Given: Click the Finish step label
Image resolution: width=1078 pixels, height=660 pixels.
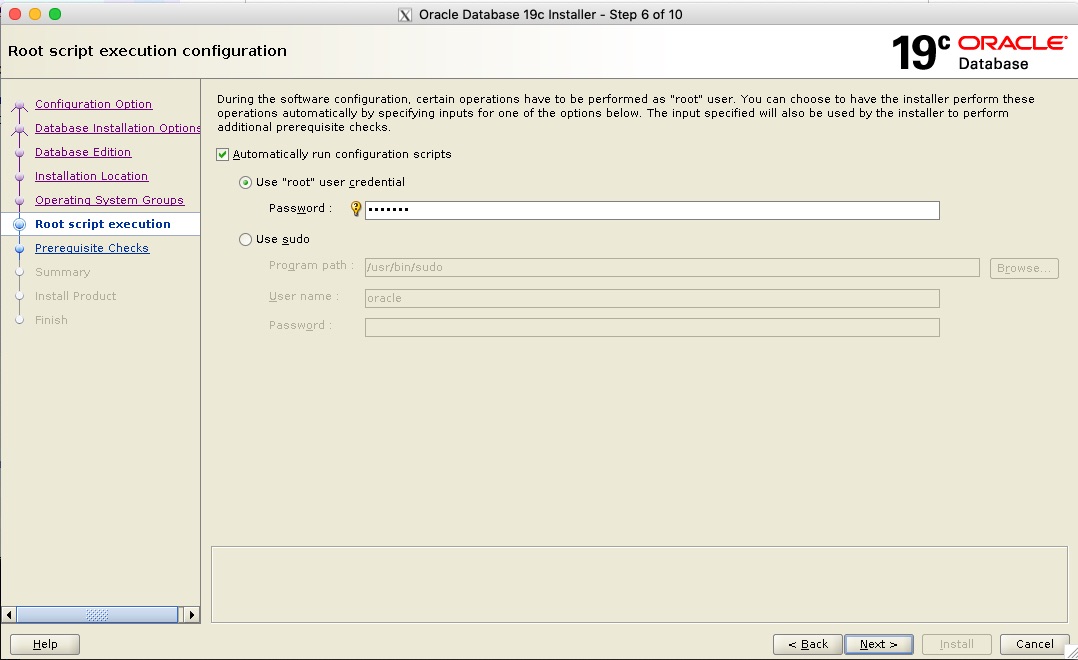Looking at the screenshot, I should 52,320.
